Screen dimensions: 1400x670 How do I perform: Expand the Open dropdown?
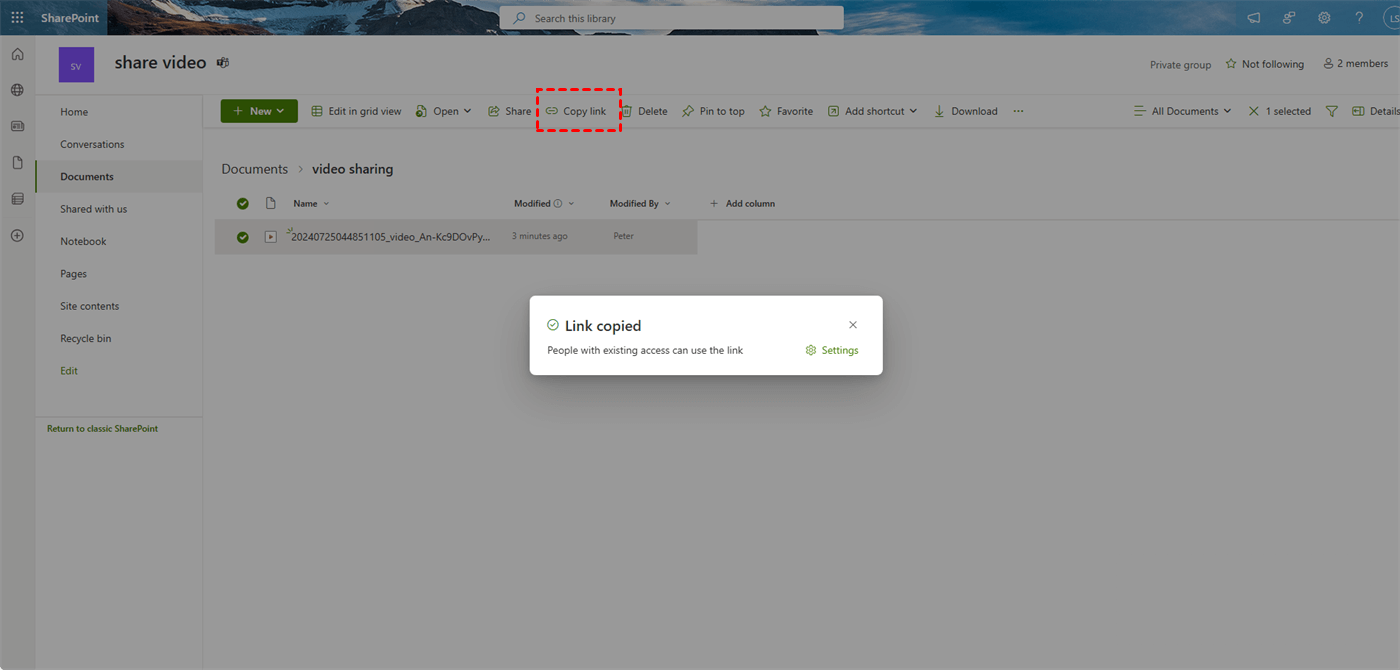click(x=467, y=111)
